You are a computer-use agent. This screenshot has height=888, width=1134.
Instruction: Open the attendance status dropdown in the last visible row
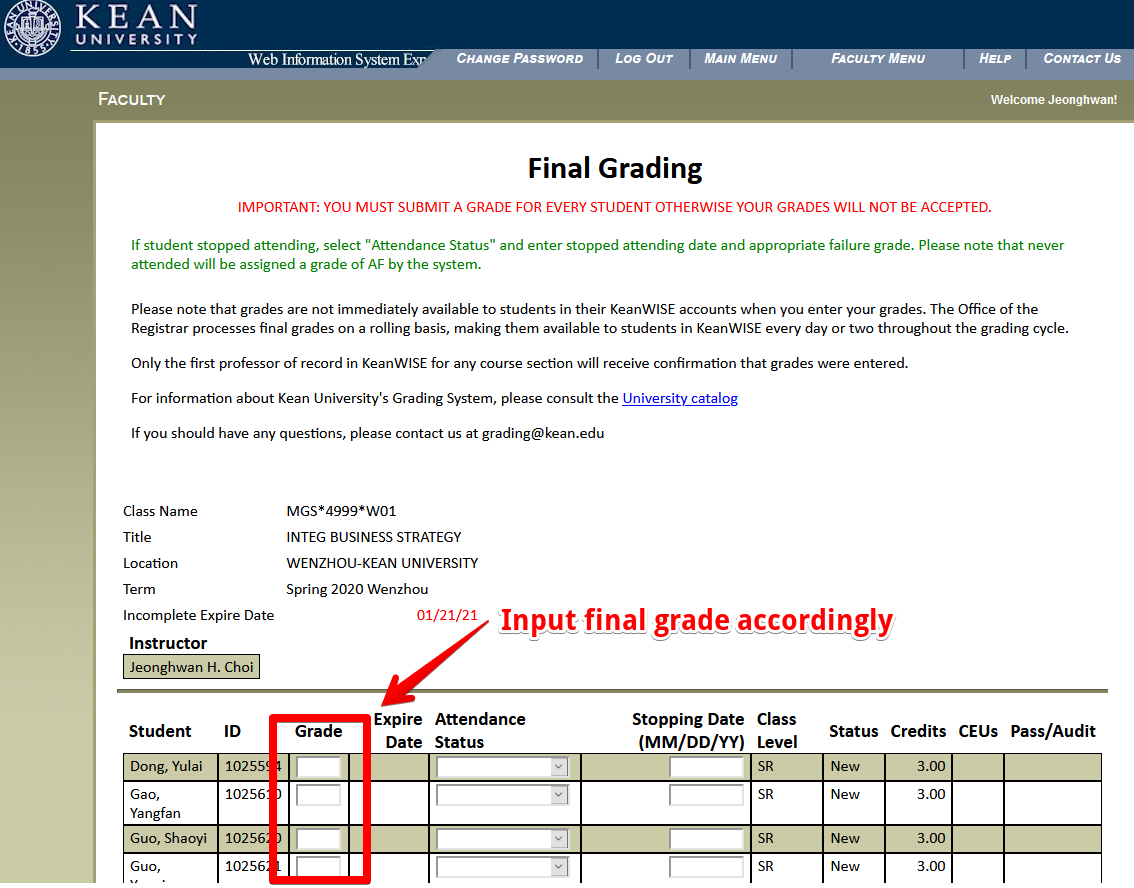(x=503, y=868)
